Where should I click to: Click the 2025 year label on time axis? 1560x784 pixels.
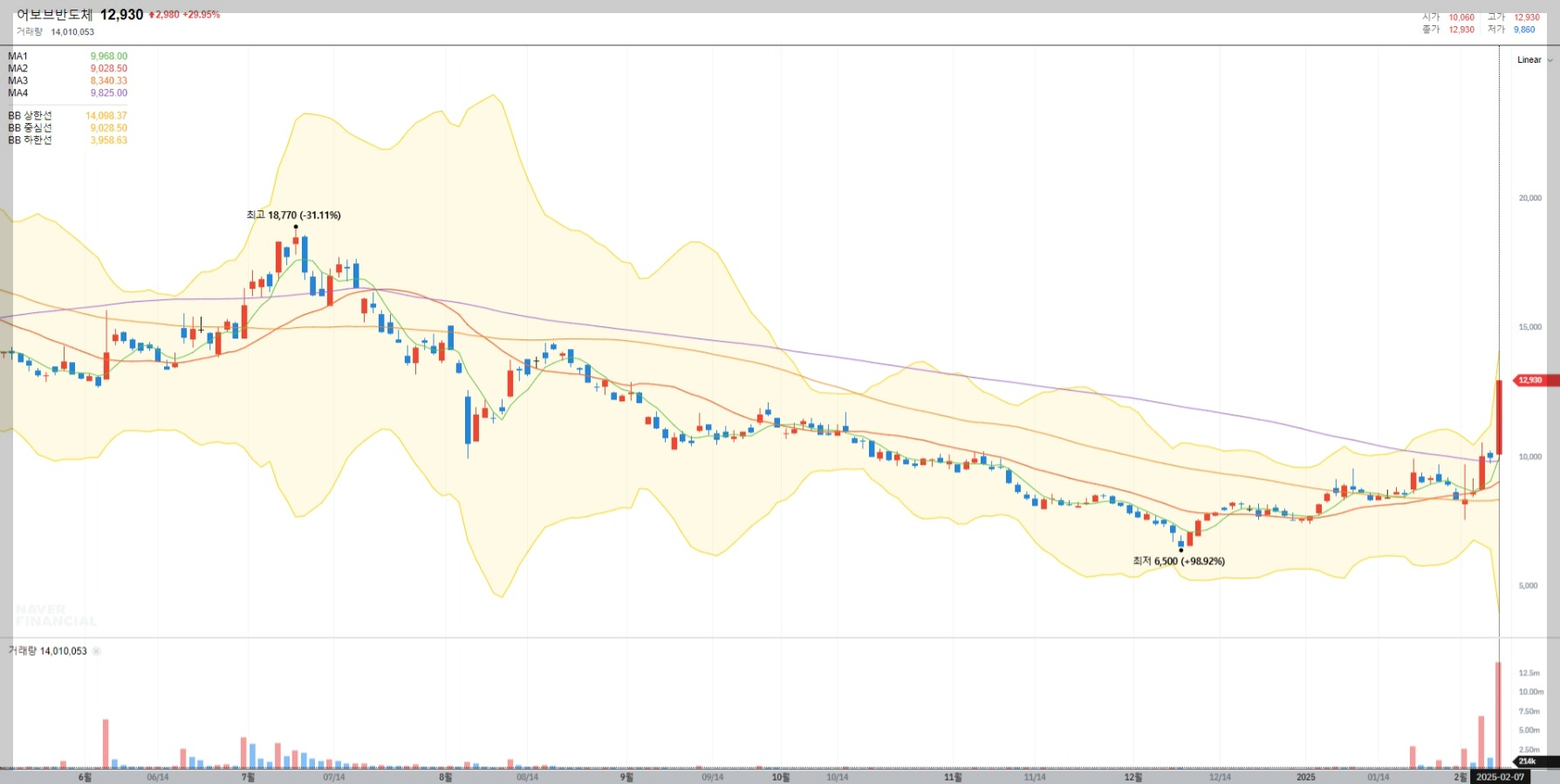point(1306,777)
